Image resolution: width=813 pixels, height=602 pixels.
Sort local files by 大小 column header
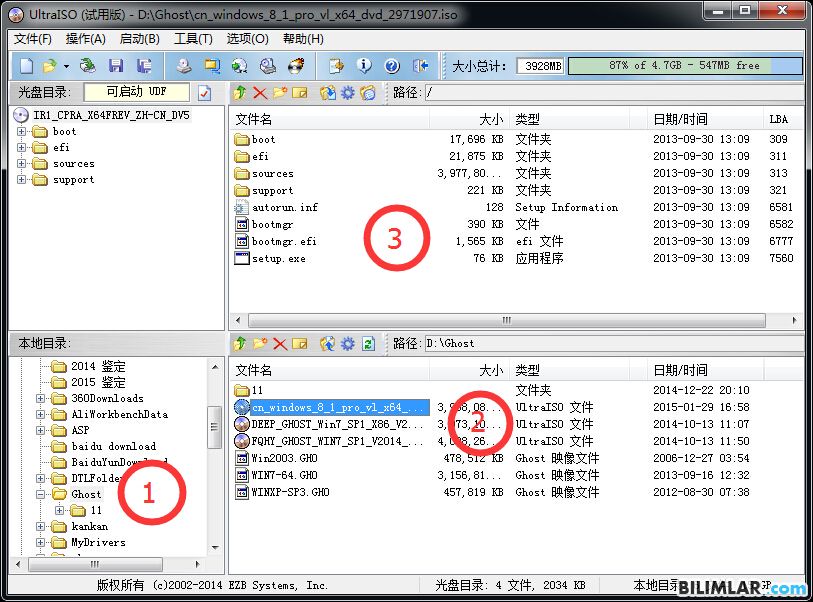pyautogui.click(x=469, y=370)
